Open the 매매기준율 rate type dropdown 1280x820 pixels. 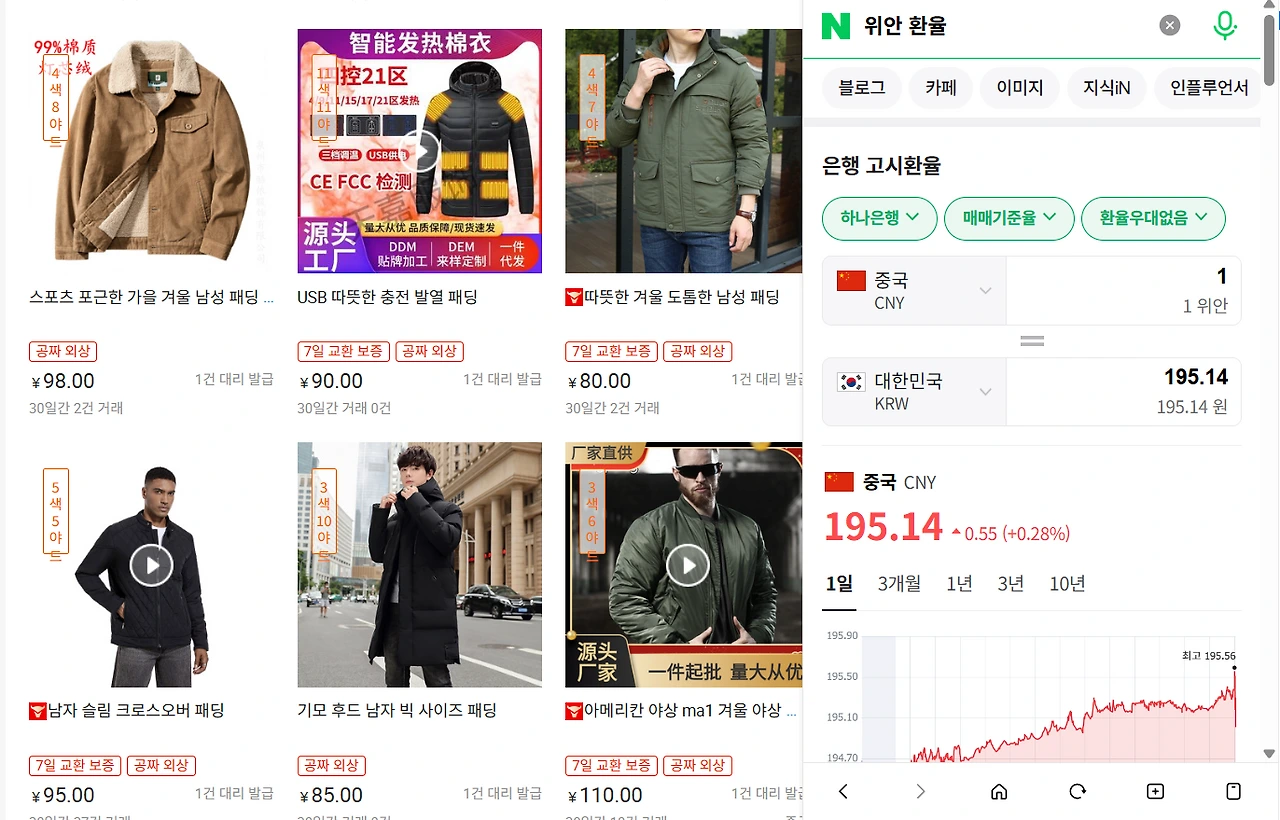pos(1009,218)
